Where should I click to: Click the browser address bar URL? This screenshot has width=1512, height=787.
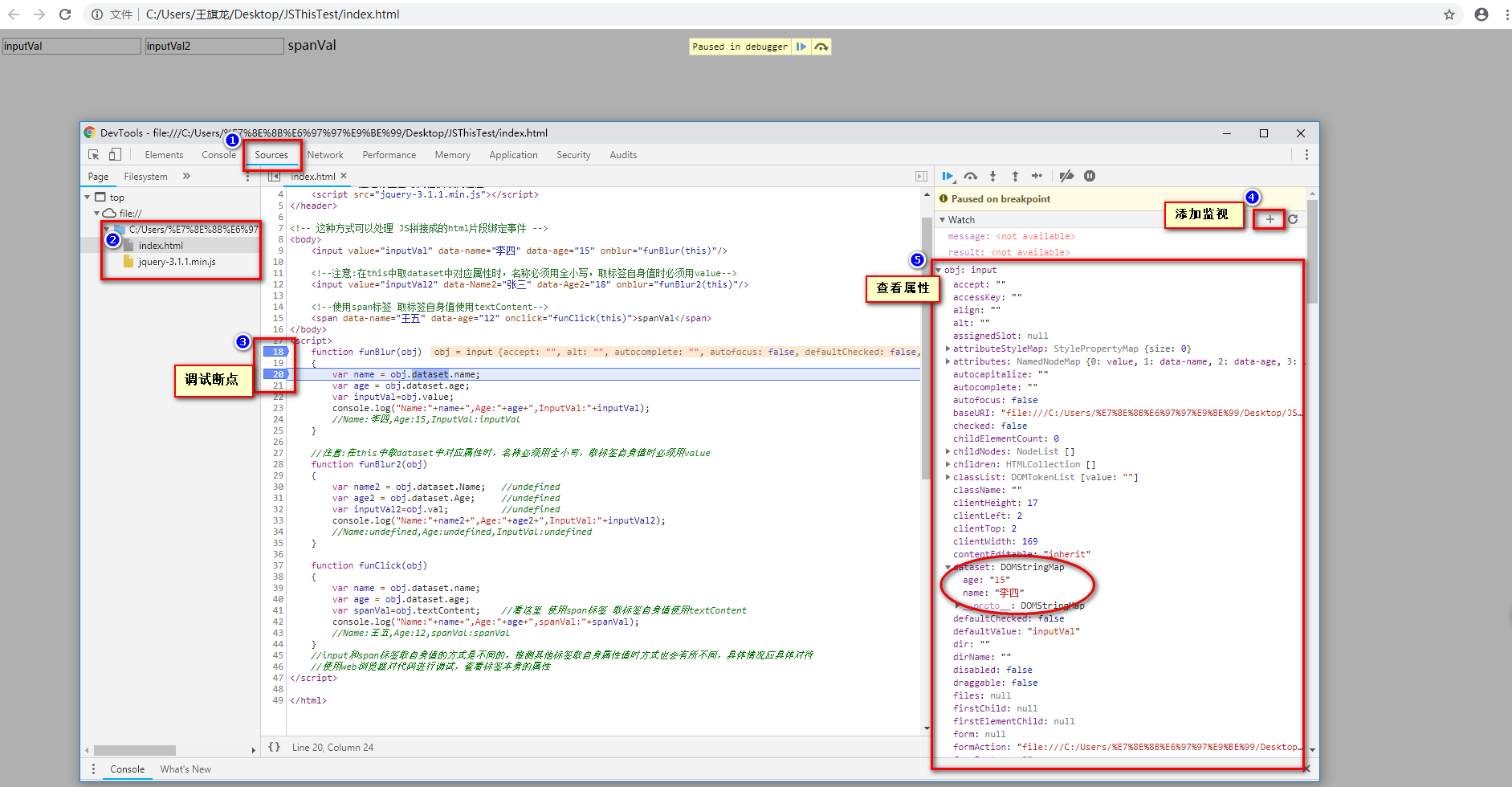(x=272, y=14)
